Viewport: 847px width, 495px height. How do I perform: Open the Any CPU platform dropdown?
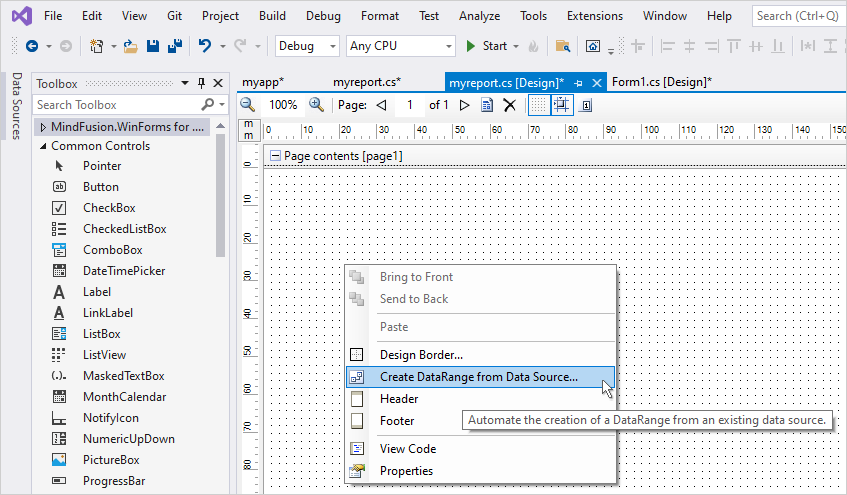click(400, 46)
